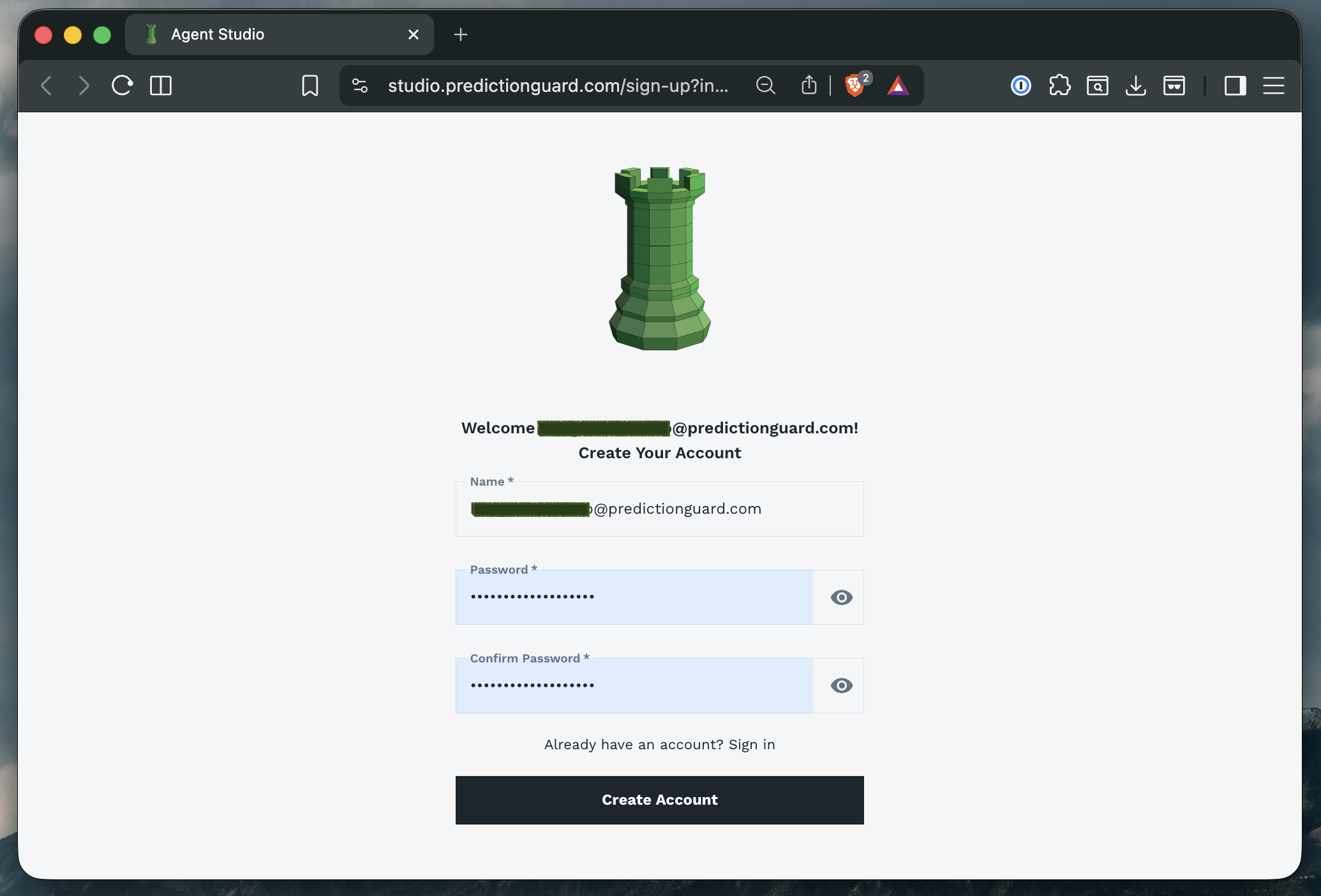Open the 1Password extension

(x=1020, y=86)
